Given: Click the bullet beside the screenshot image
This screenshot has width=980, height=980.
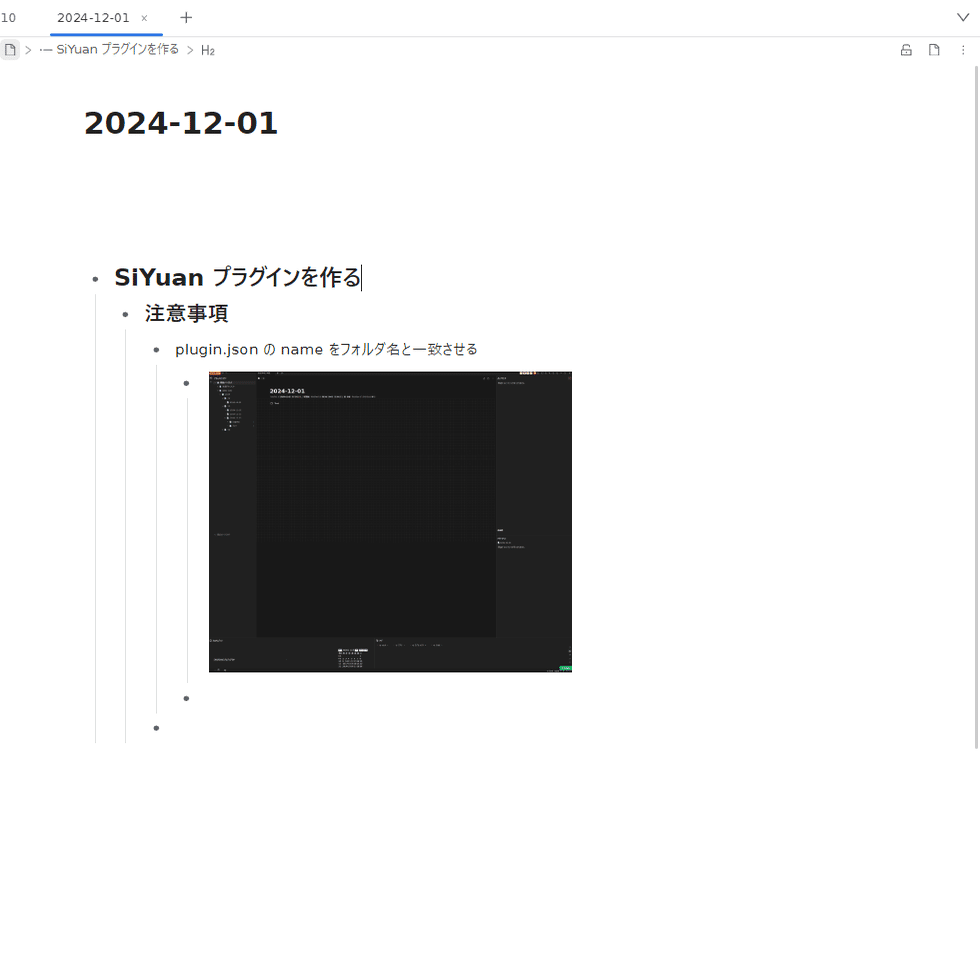Looking at the screenshot, I should 186,383.
